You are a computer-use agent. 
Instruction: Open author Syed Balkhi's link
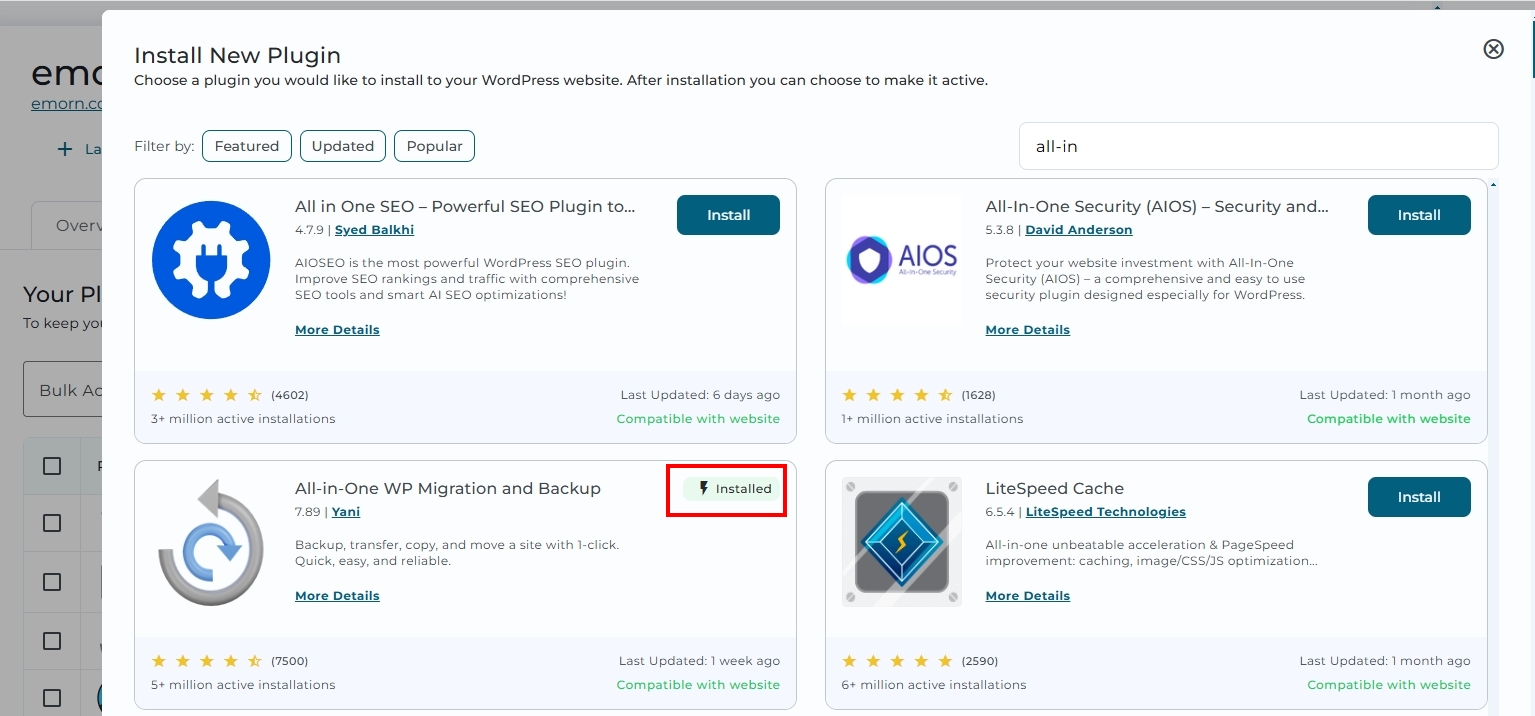374,230
